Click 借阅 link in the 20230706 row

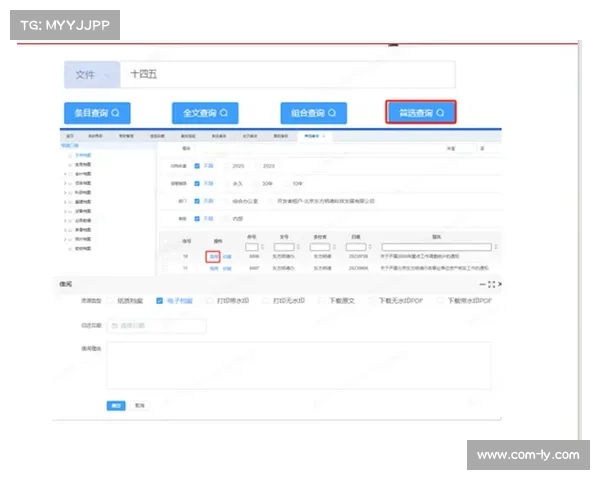213,256
